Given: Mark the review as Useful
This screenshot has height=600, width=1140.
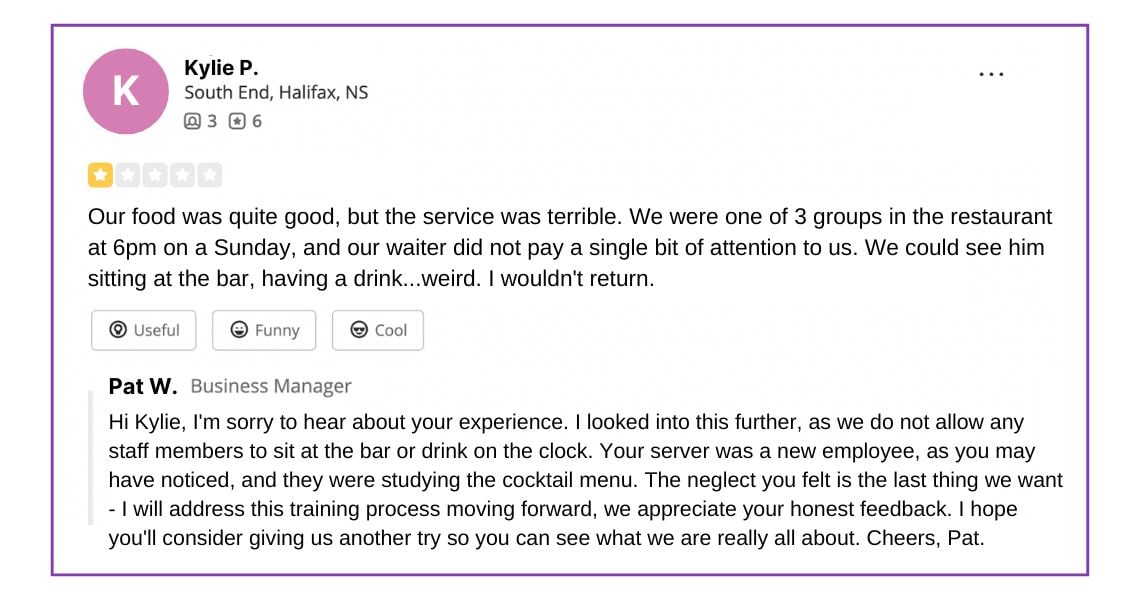Looking at the screenshot, I should (144, 330).
